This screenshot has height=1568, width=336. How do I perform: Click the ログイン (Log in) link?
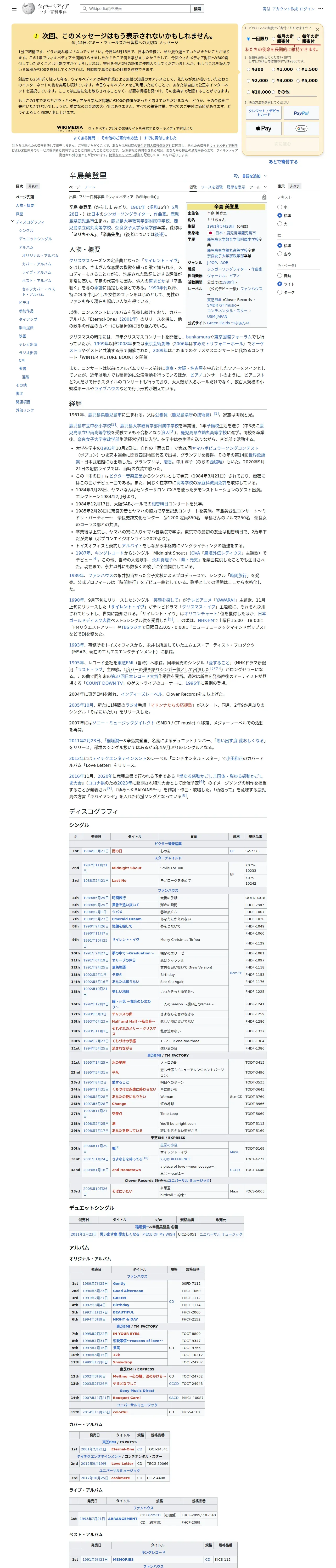(307, 9)
